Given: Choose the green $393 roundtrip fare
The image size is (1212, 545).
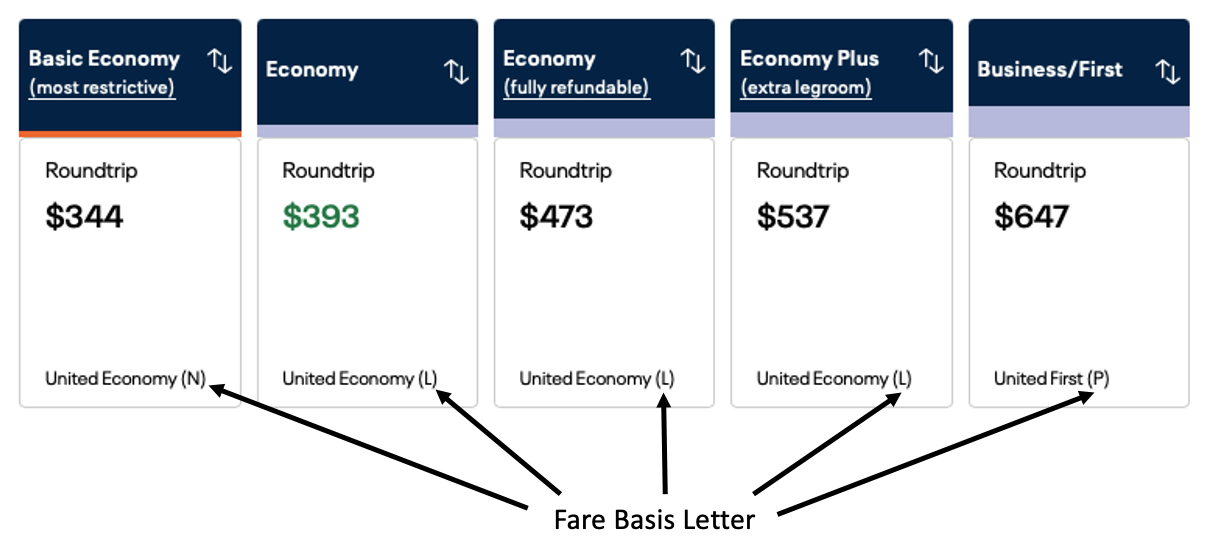Looking at the screenshot, I should (321, 216).
